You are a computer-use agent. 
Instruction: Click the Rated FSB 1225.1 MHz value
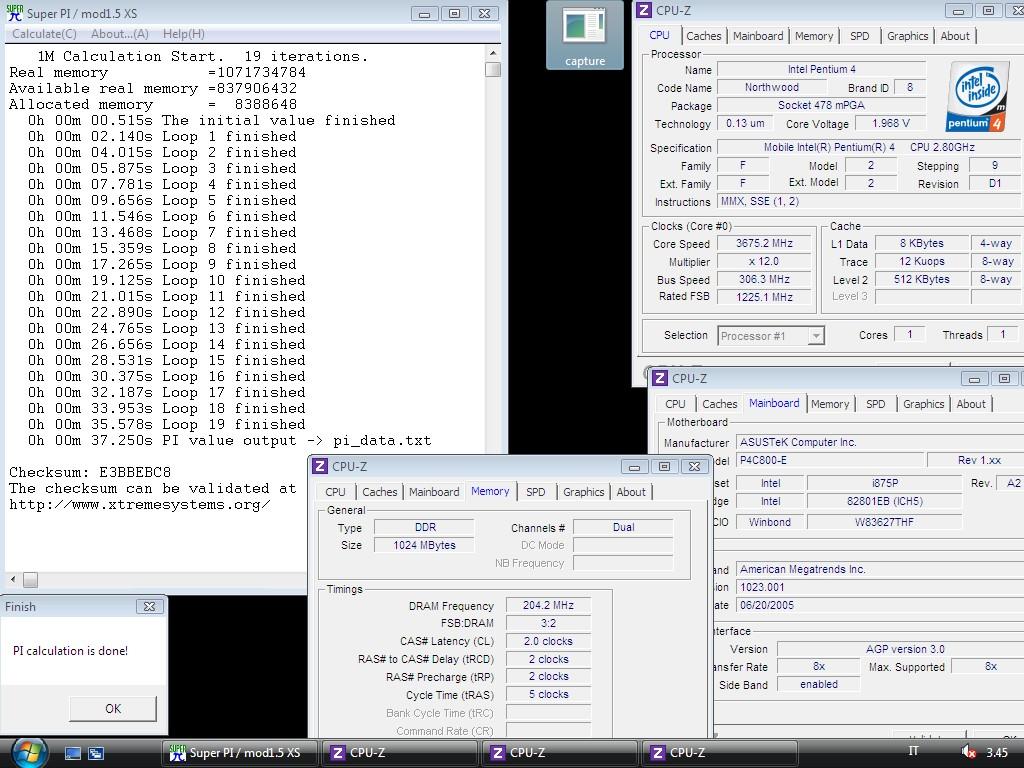[764, 297]
